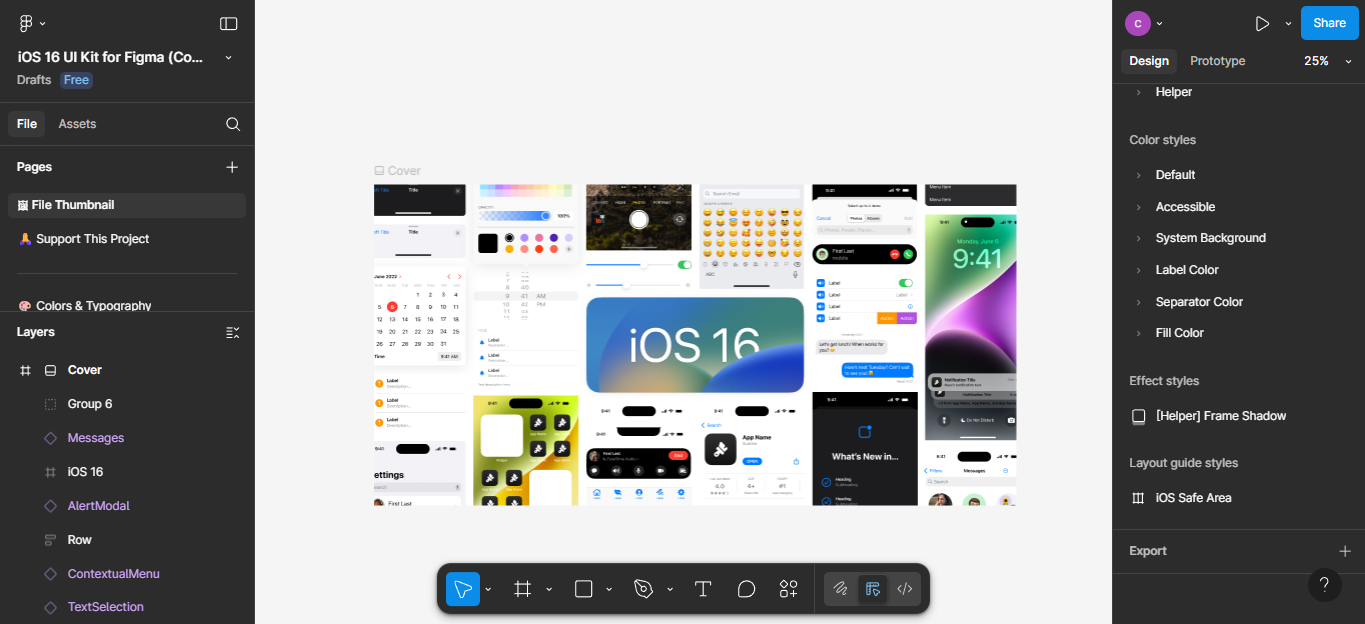Switch to Design mode icon

(x=873, y=589)
